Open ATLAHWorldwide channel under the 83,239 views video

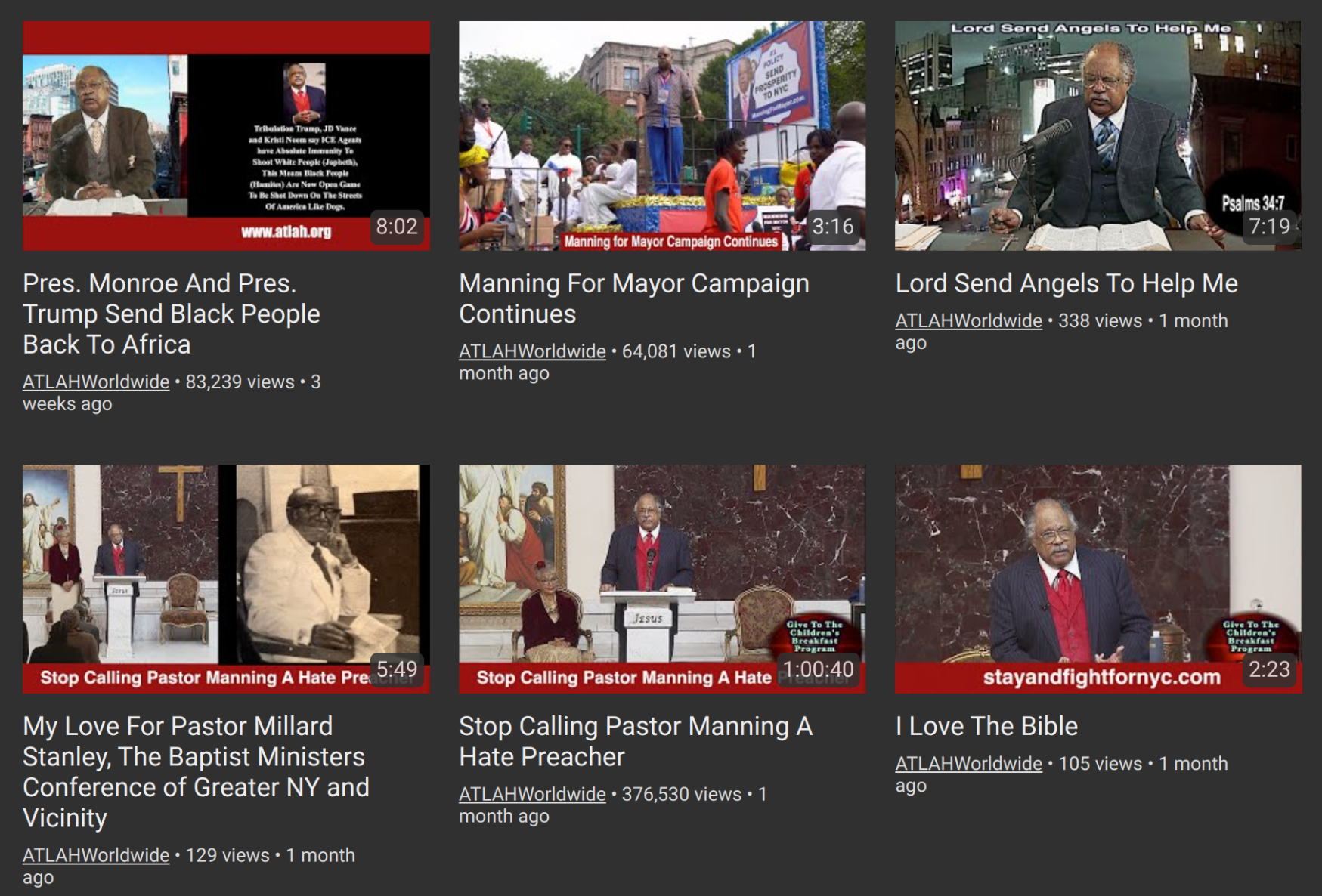(96, 382)
